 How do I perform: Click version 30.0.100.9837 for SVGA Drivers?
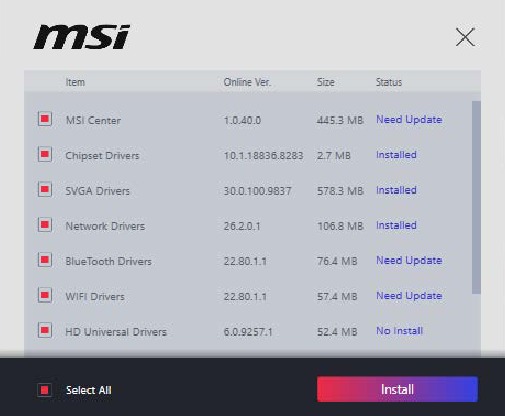[x=258, y=191]
